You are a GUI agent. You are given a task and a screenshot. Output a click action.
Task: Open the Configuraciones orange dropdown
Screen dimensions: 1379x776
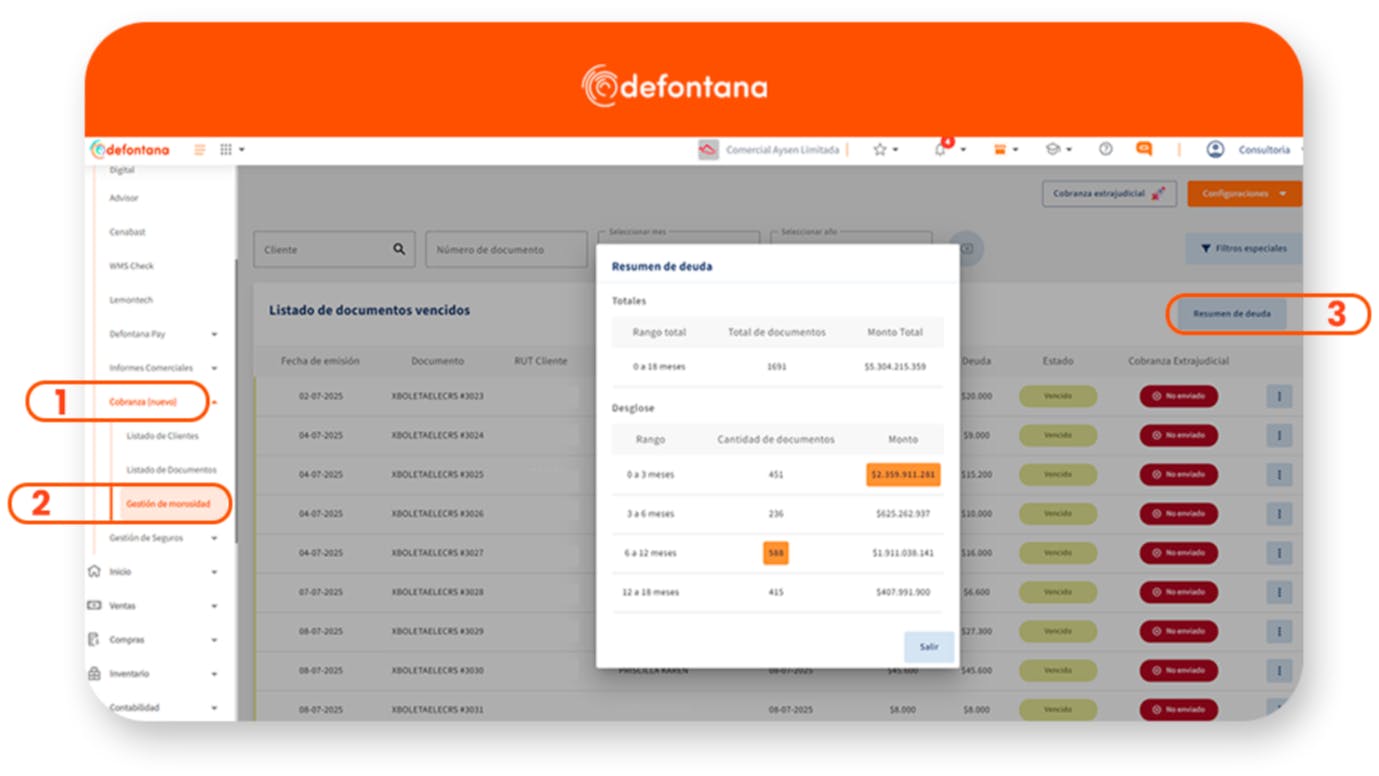click(1244, 194)
